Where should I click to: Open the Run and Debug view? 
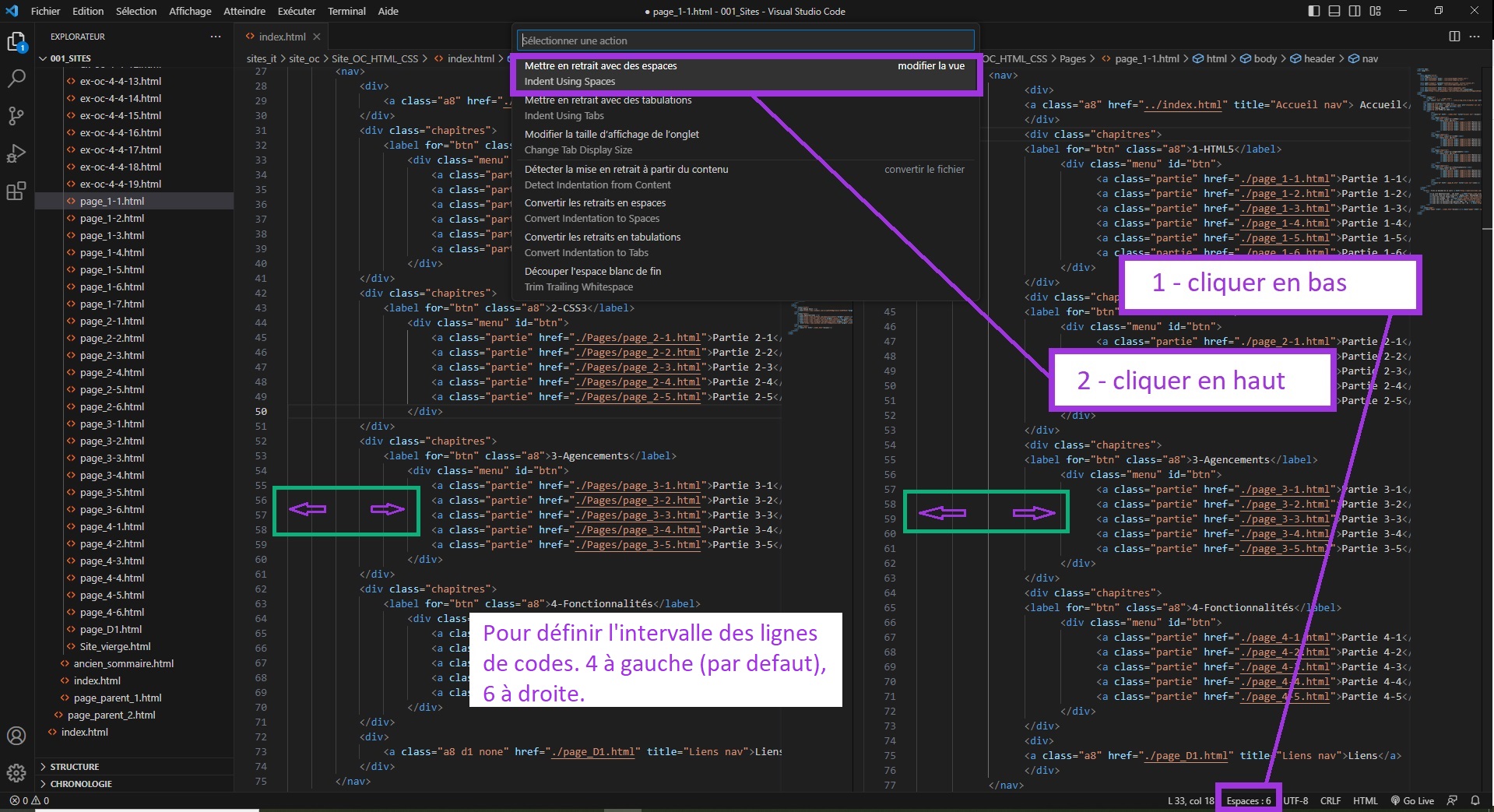[16, 153]
